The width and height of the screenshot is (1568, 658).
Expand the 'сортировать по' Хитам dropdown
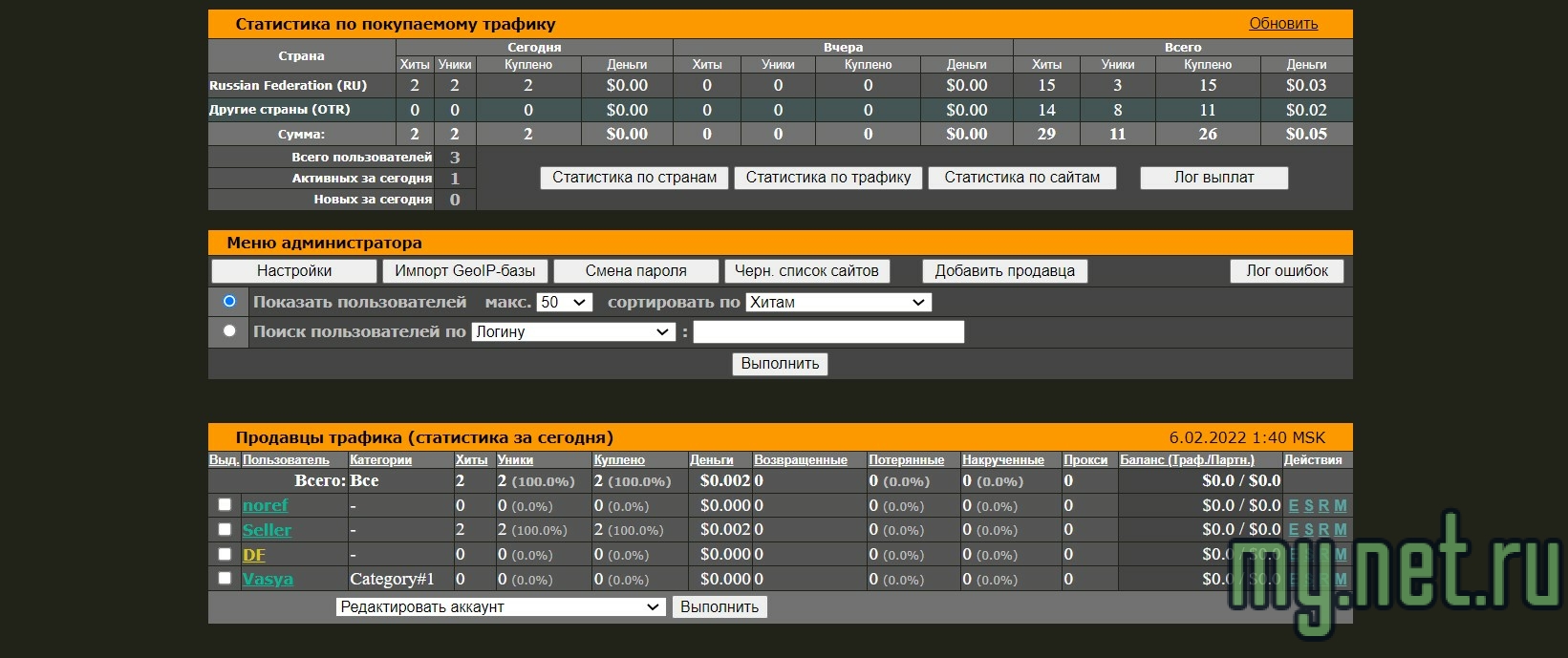tap(838, 303)
